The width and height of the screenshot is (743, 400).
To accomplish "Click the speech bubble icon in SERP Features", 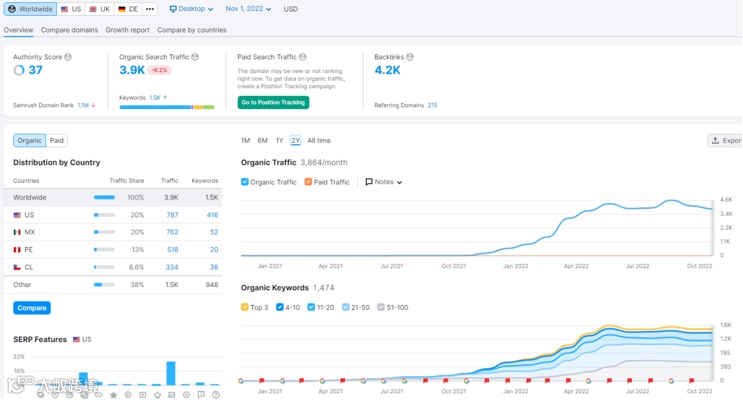I will [201, 395].
